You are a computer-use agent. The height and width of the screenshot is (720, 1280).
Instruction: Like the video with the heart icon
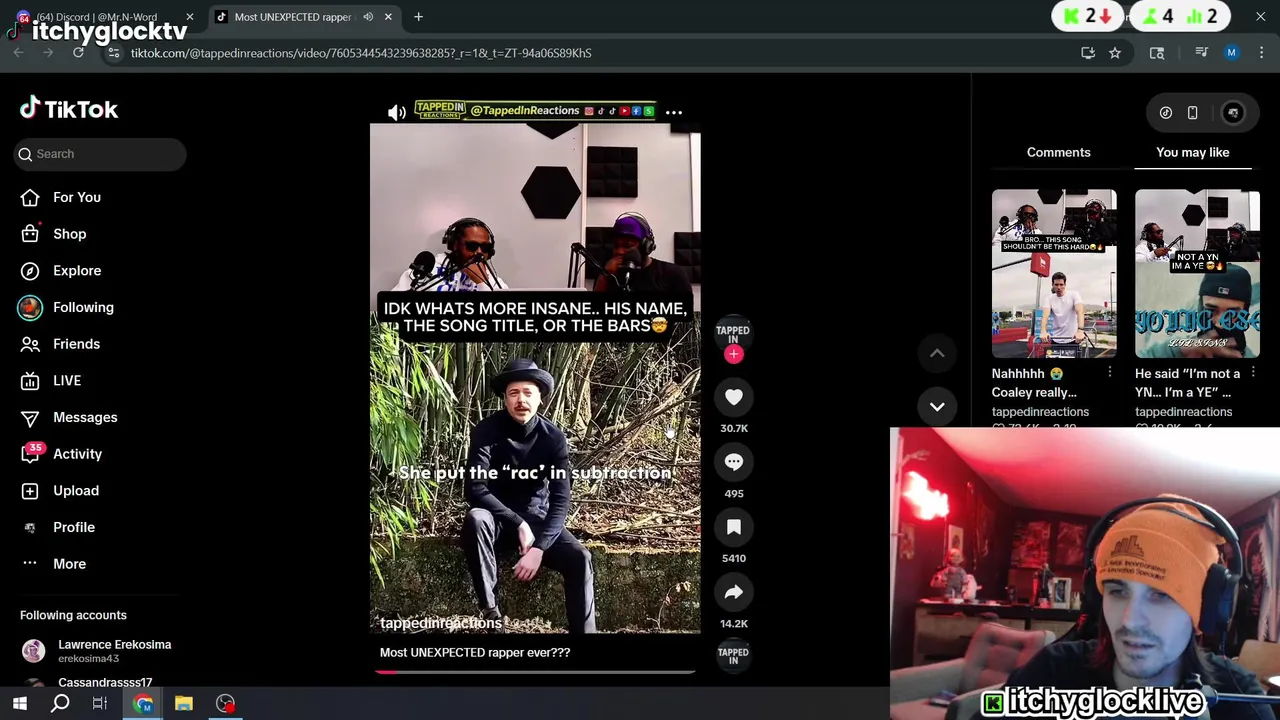pyautogui.click(x=734, y=397)
